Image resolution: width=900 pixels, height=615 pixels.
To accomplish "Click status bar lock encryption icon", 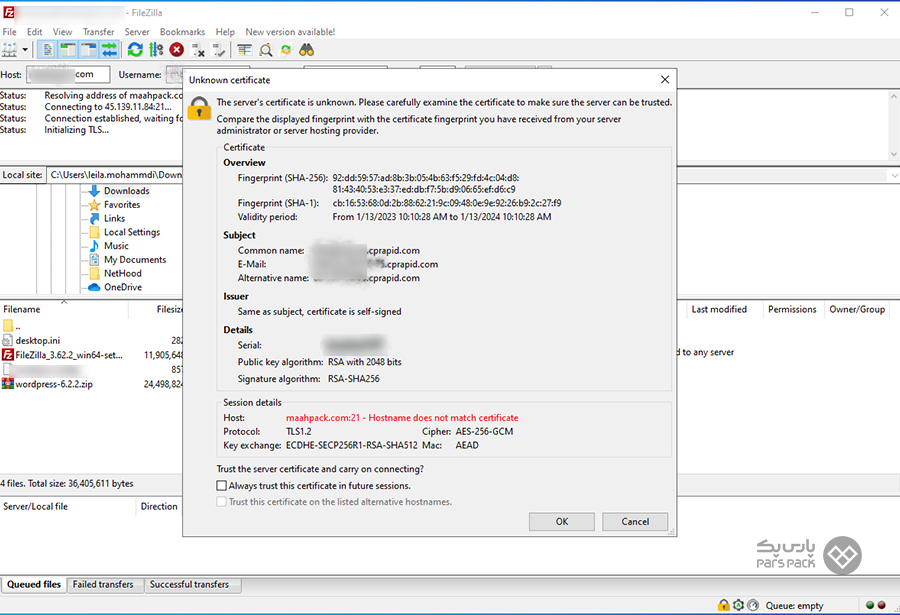I will click(x=724, y=605).
